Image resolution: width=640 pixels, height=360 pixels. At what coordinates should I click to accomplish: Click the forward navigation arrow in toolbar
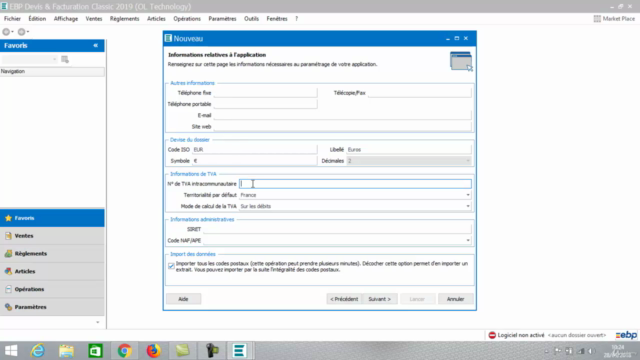[22, 31]
